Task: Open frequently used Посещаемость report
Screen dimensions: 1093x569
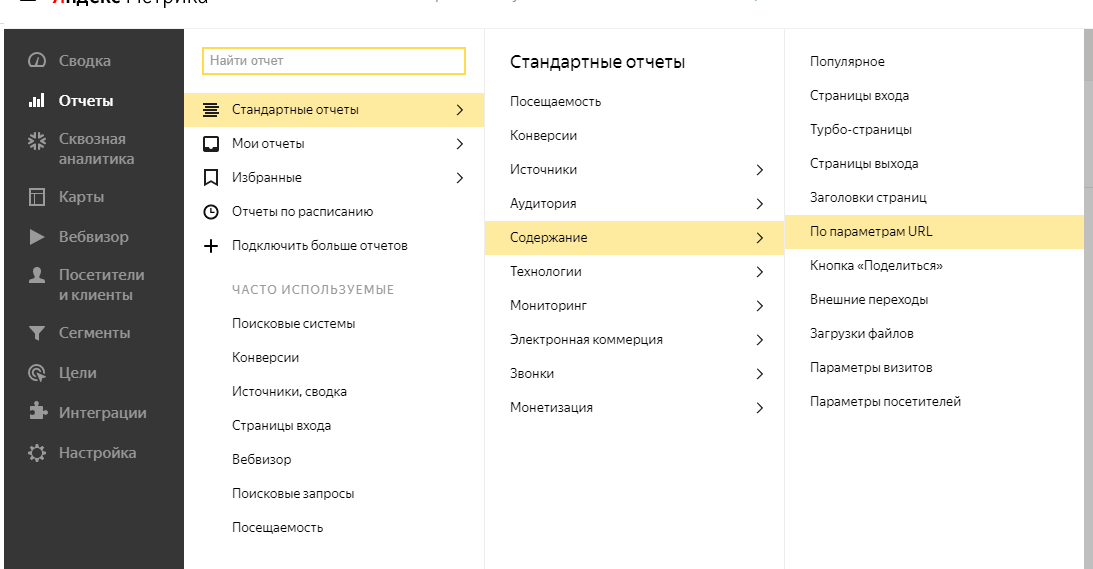Action: tap(277, 528)
